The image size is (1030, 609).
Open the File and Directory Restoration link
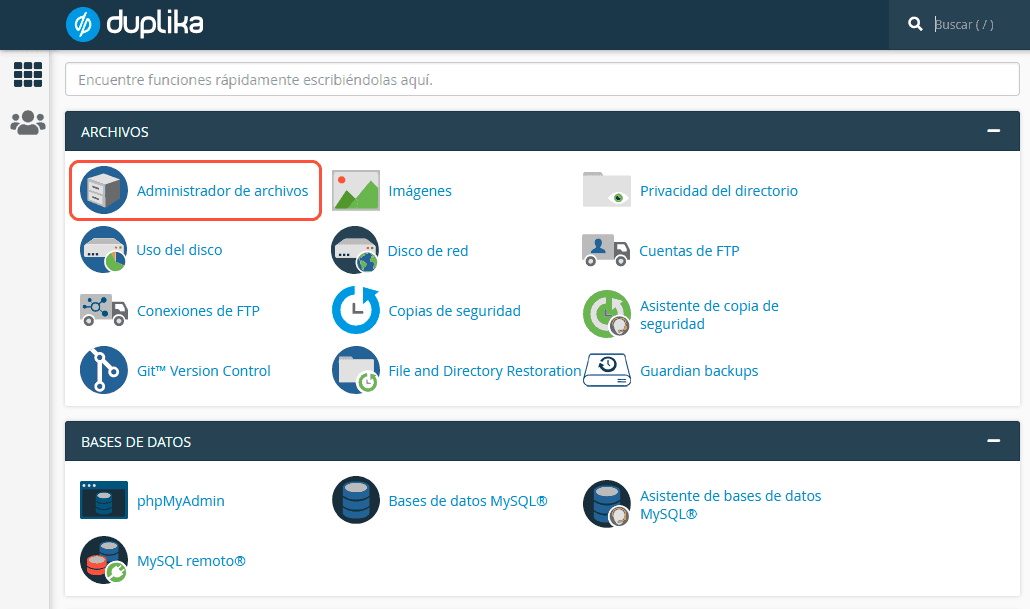tap(484, 370)
